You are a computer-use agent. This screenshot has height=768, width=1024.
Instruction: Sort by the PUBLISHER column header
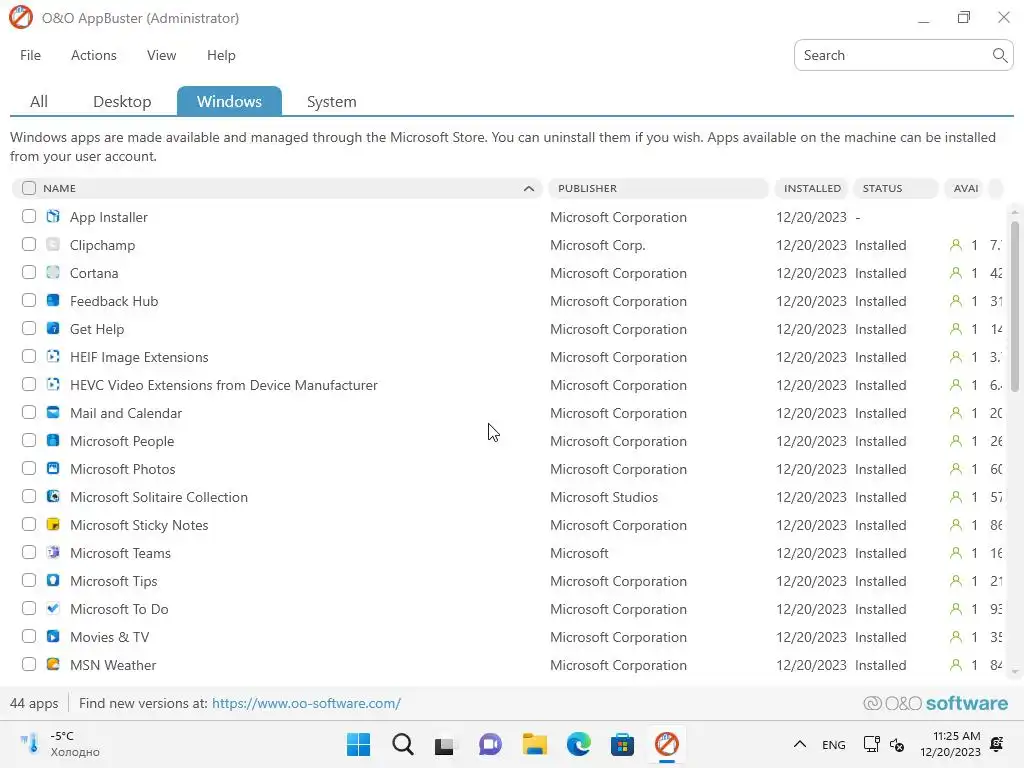[658, 188]
